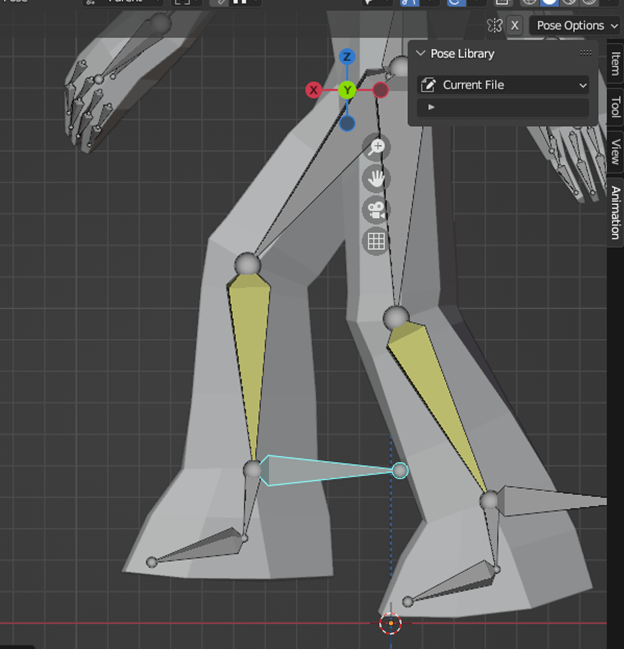Click the X axis on the navigation gizmo
The width and height of the screenshot is (624, 649).
tap(314, 90)
